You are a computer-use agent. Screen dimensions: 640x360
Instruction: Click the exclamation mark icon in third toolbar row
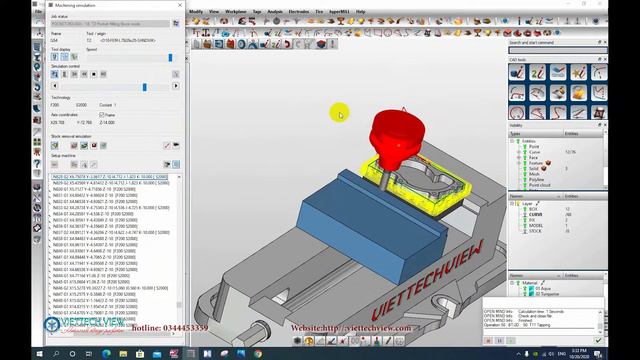tap(333, 44)
